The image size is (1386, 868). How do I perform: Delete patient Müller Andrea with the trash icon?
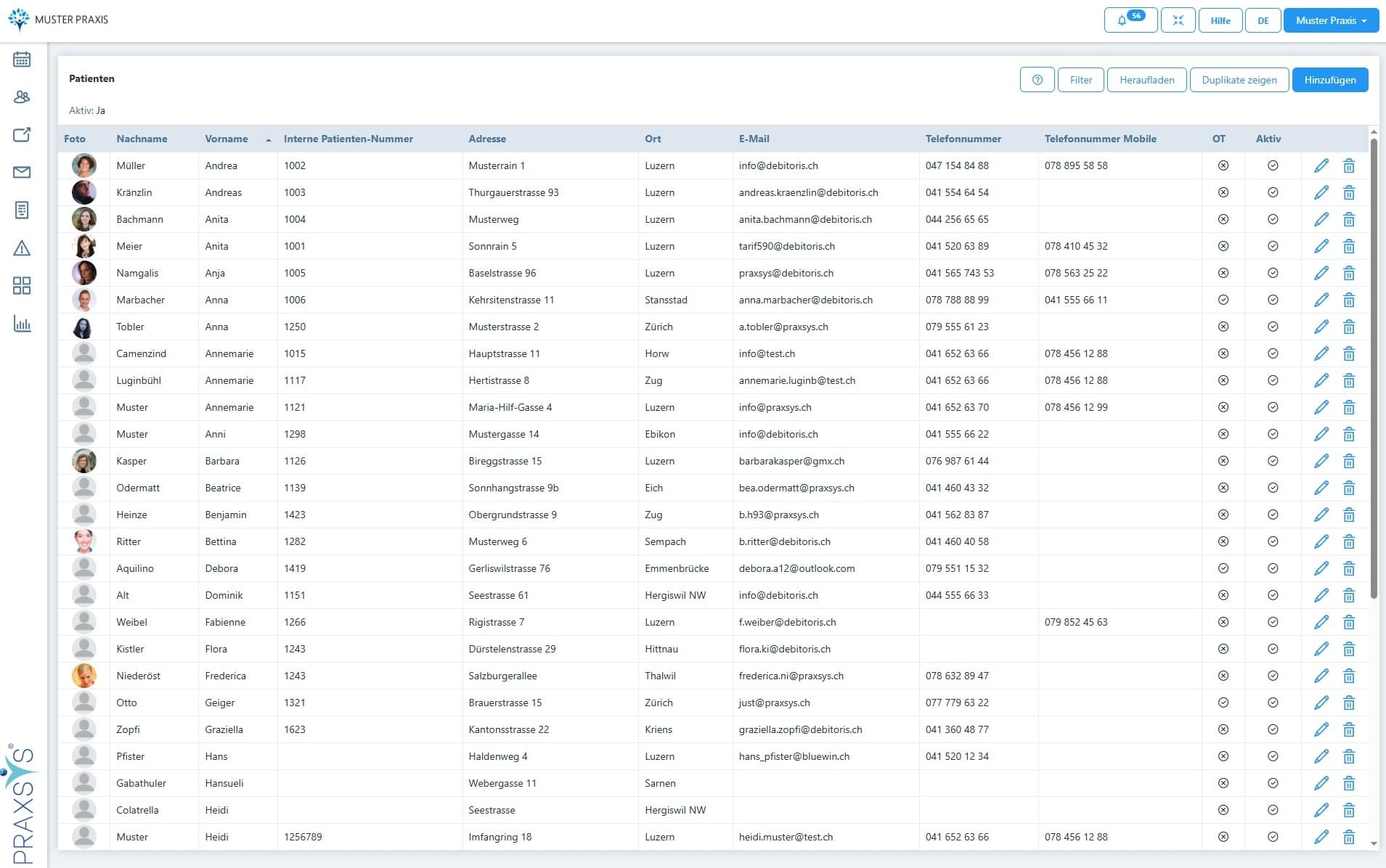point(1349,165)
